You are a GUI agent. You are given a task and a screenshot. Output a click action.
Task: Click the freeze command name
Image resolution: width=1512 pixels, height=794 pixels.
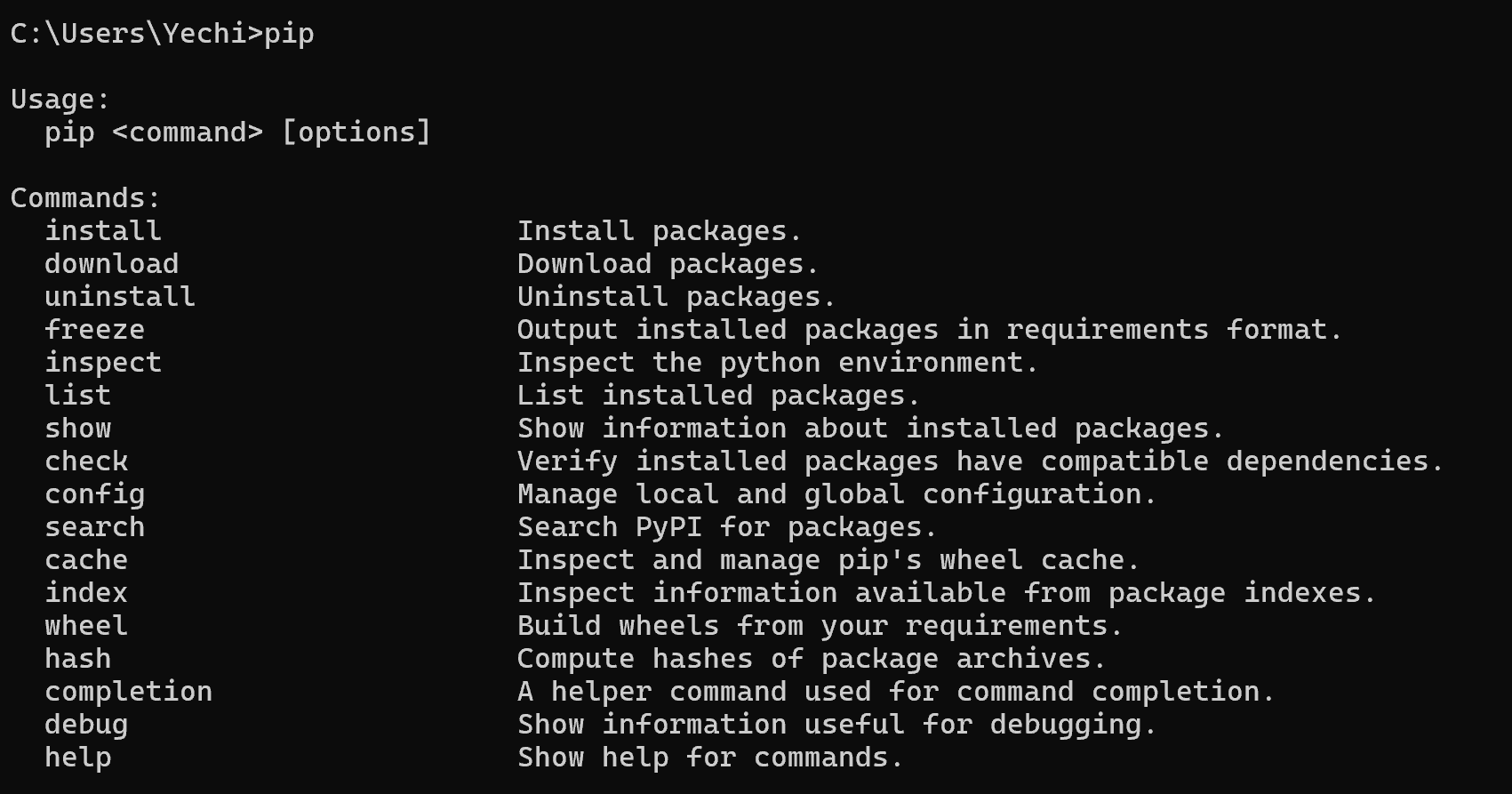point(95,329)
